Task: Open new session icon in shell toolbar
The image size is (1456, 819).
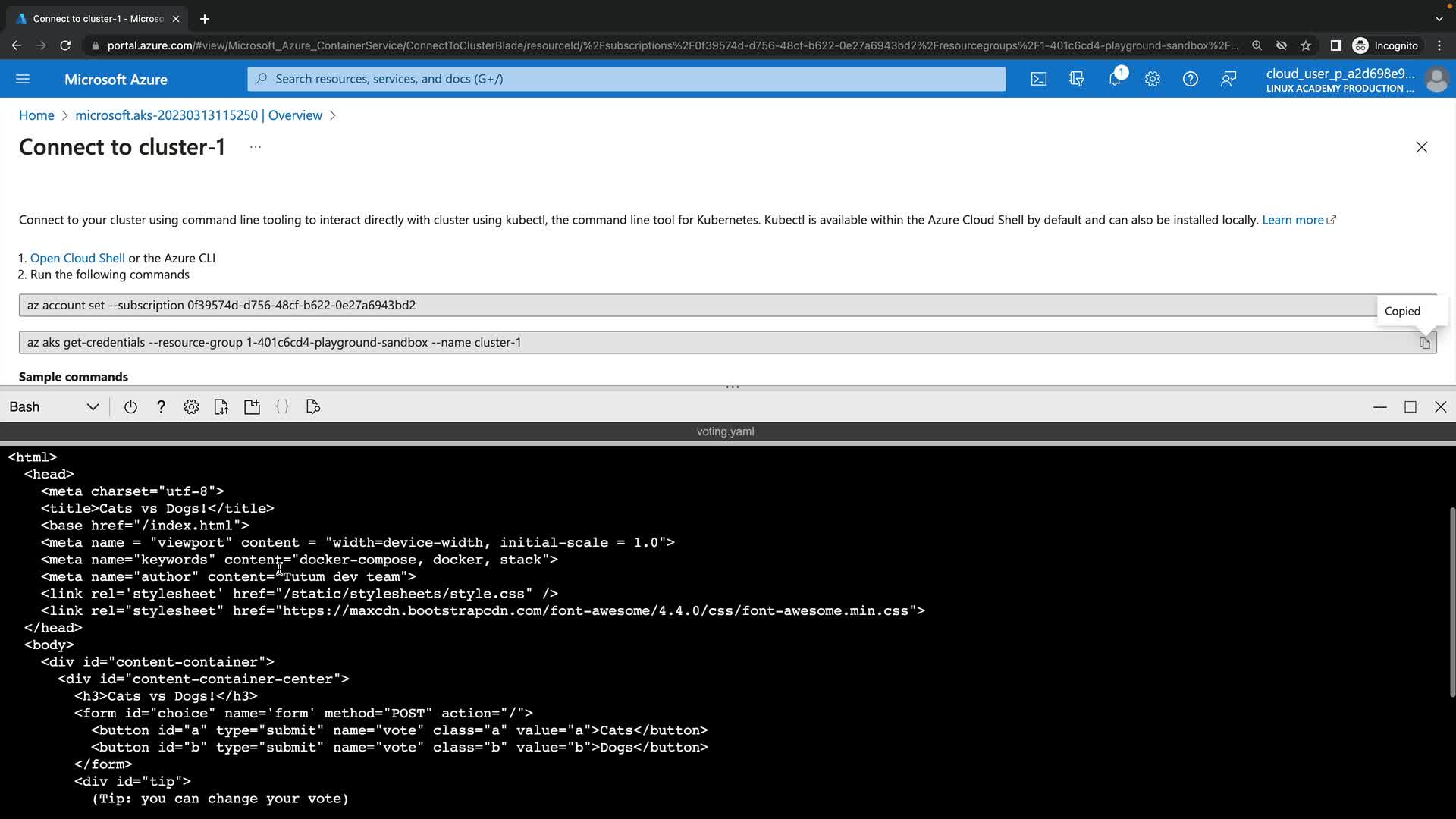Action: 252,407
